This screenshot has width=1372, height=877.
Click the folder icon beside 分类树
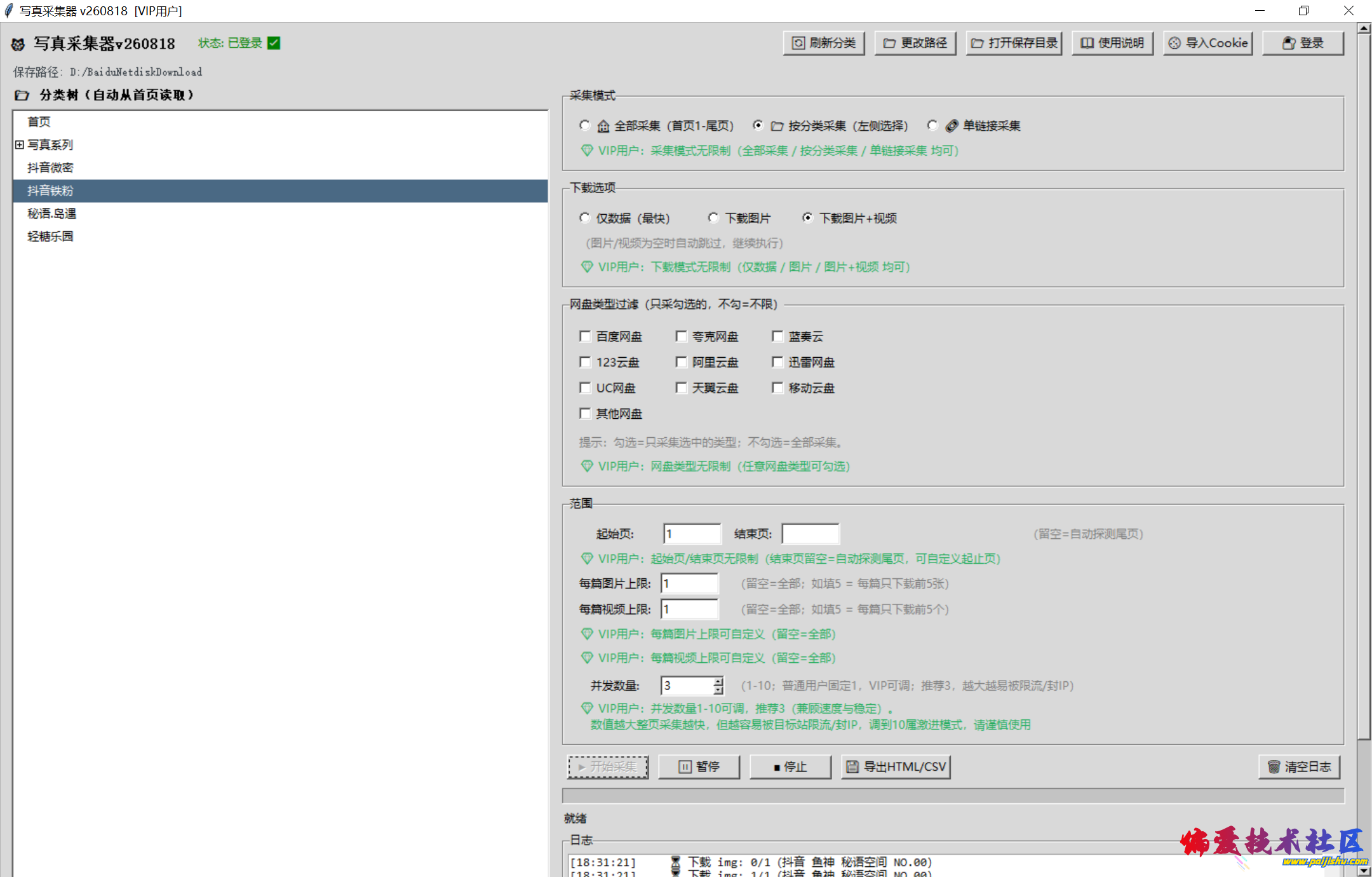22,95
